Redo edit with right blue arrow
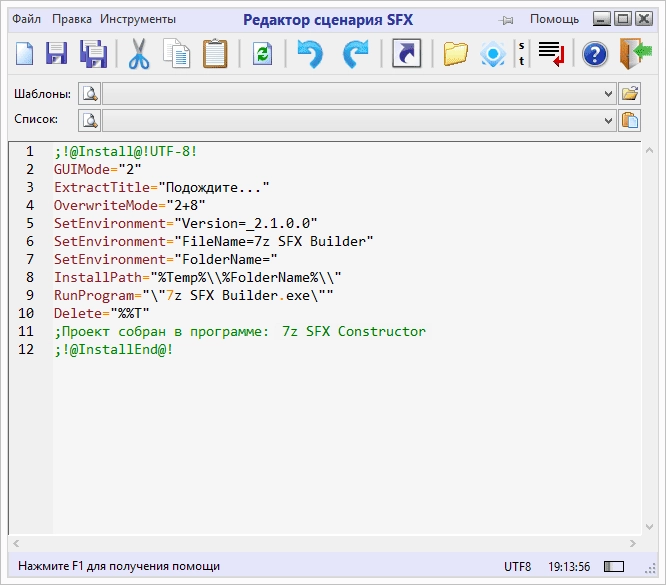Screen dimensions: 666x585 point(355,54)
